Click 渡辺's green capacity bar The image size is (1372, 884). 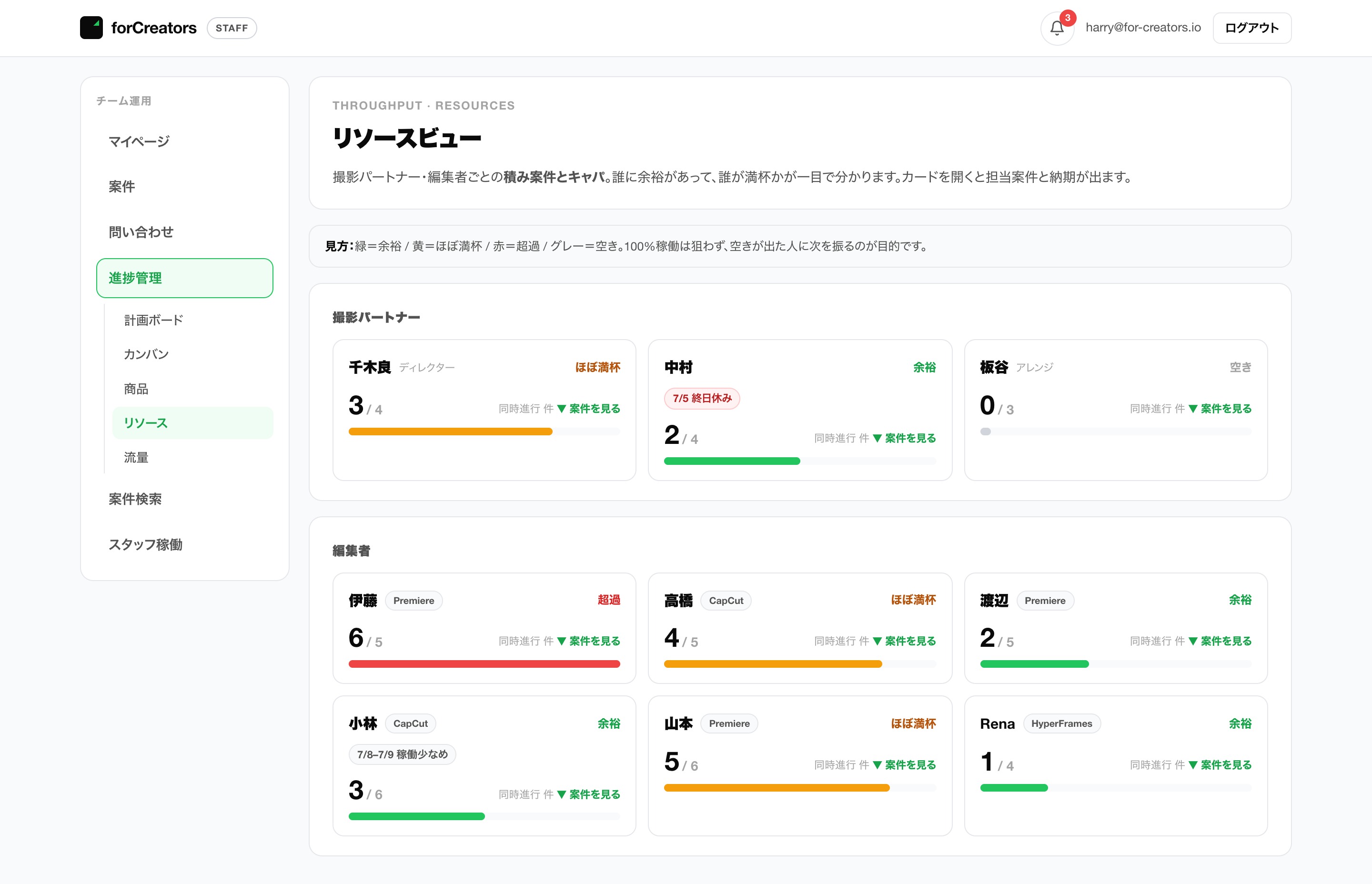[x=1034, y=664]
